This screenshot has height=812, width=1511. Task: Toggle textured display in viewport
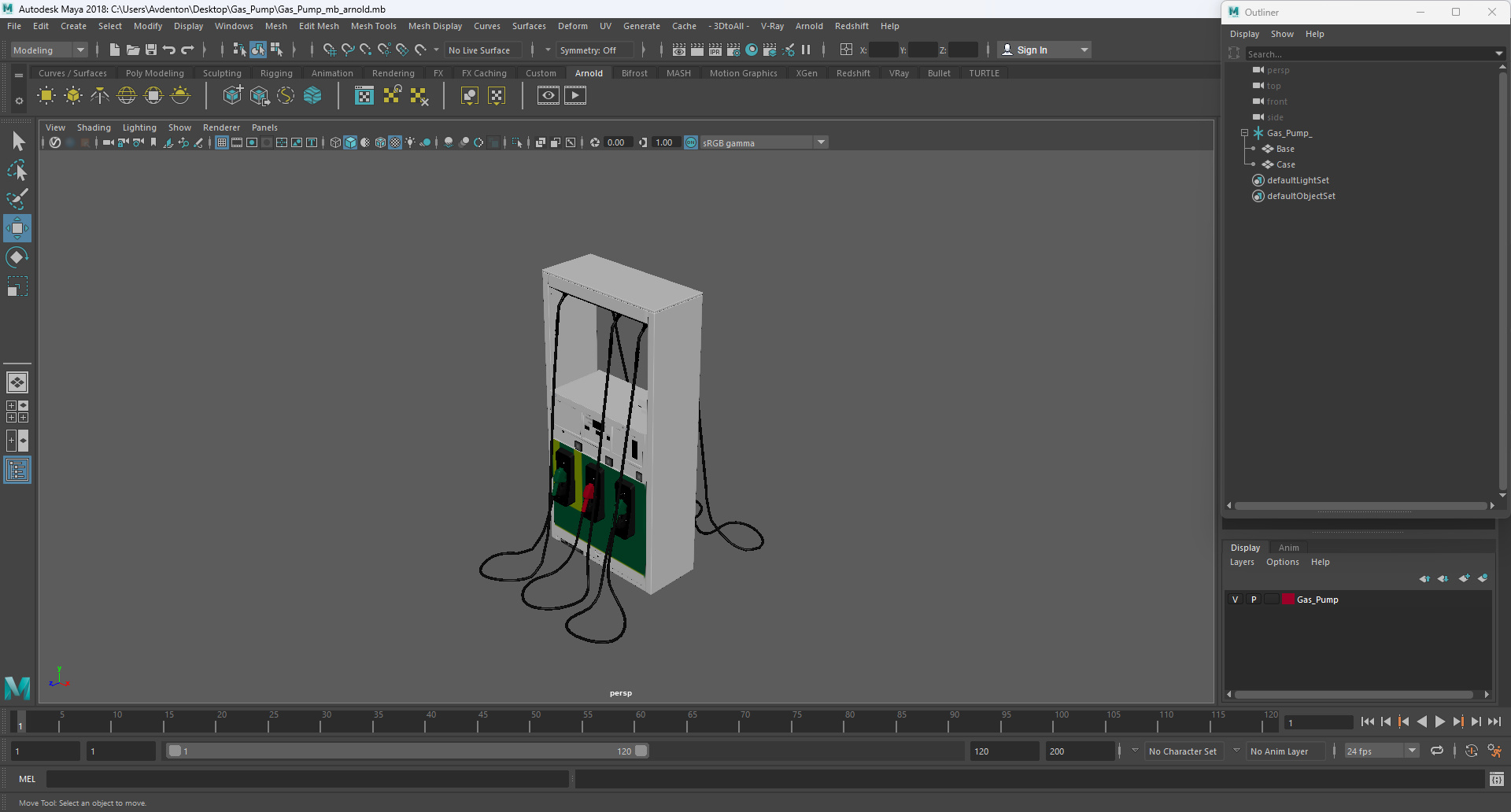(395, 142)
